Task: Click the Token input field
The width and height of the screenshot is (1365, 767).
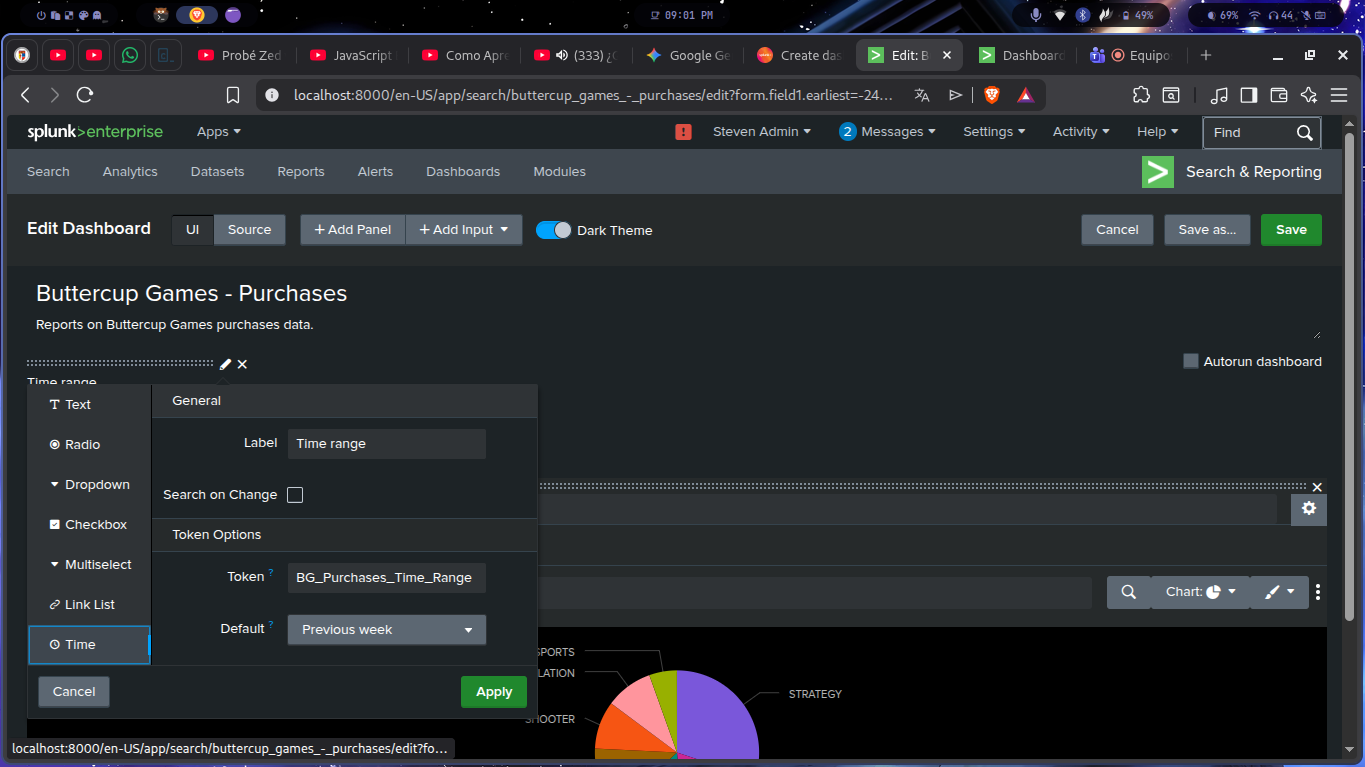Action: tap(386, 578)
